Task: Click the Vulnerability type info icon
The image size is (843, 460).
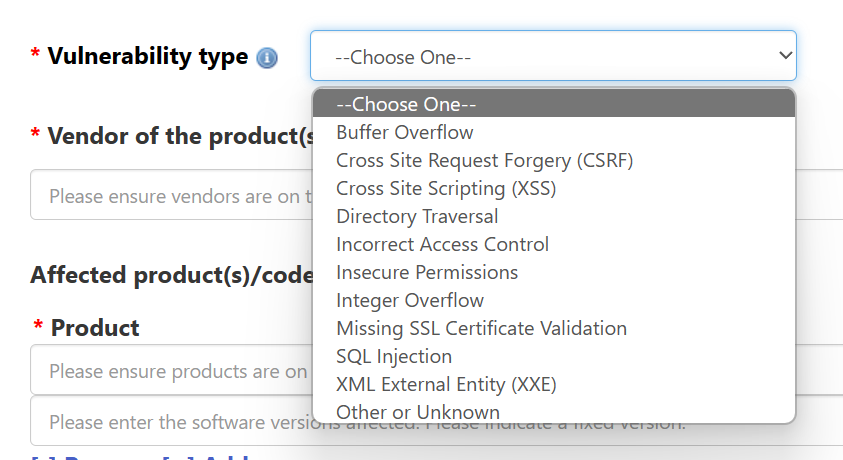Action: pyautogui.click(x=267, y=58)
